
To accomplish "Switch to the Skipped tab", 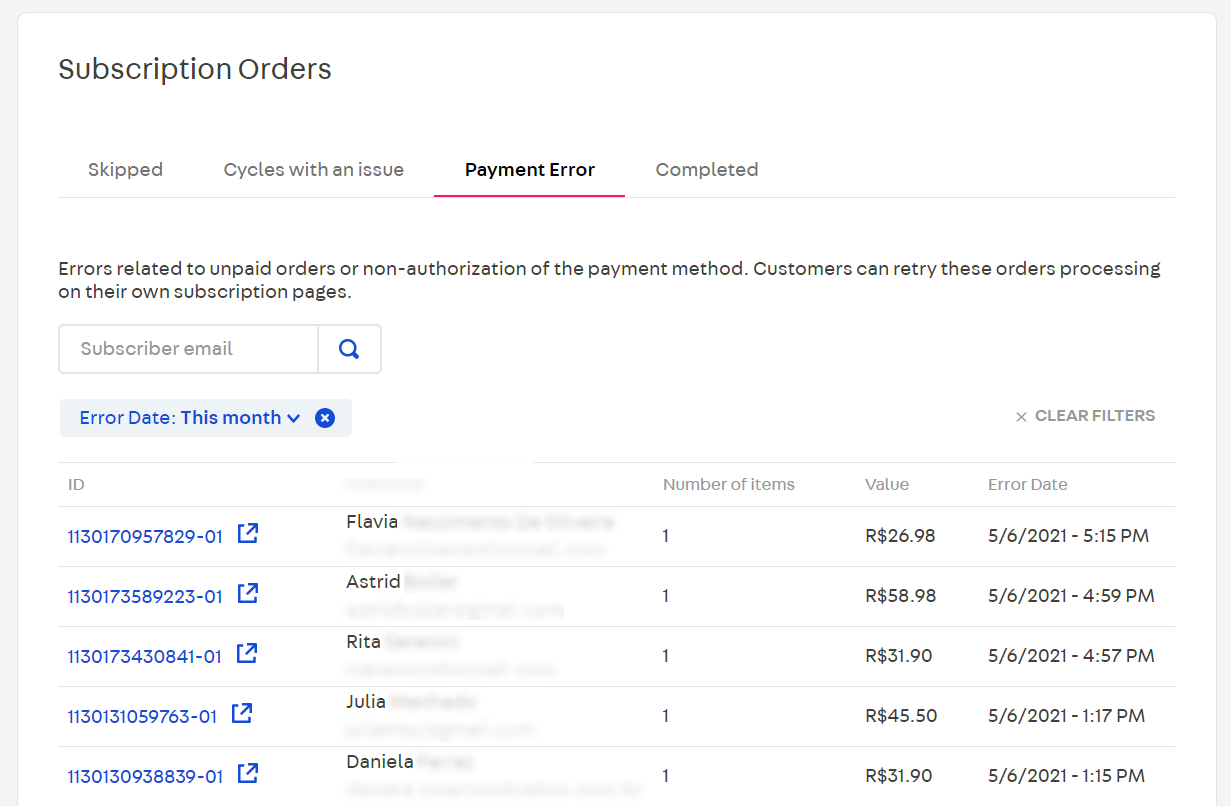I will tap(125, 170).
